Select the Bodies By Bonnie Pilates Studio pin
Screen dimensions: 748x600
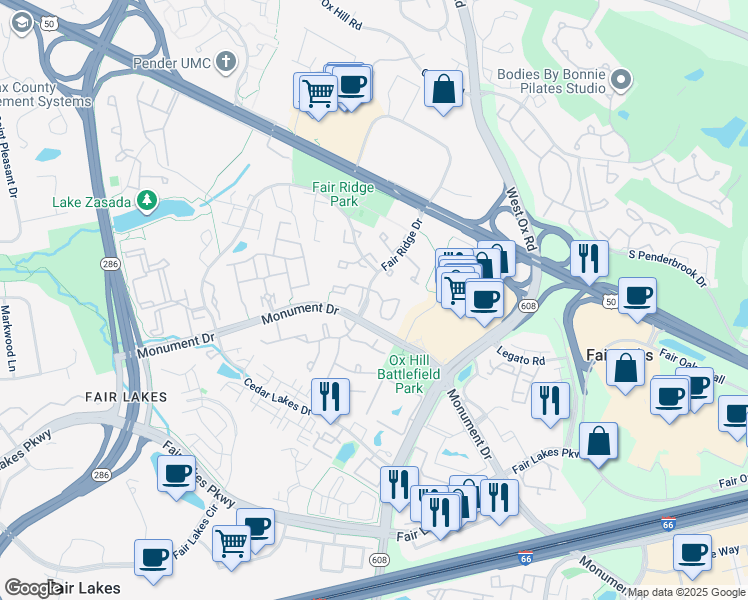[x=623, y=80]
